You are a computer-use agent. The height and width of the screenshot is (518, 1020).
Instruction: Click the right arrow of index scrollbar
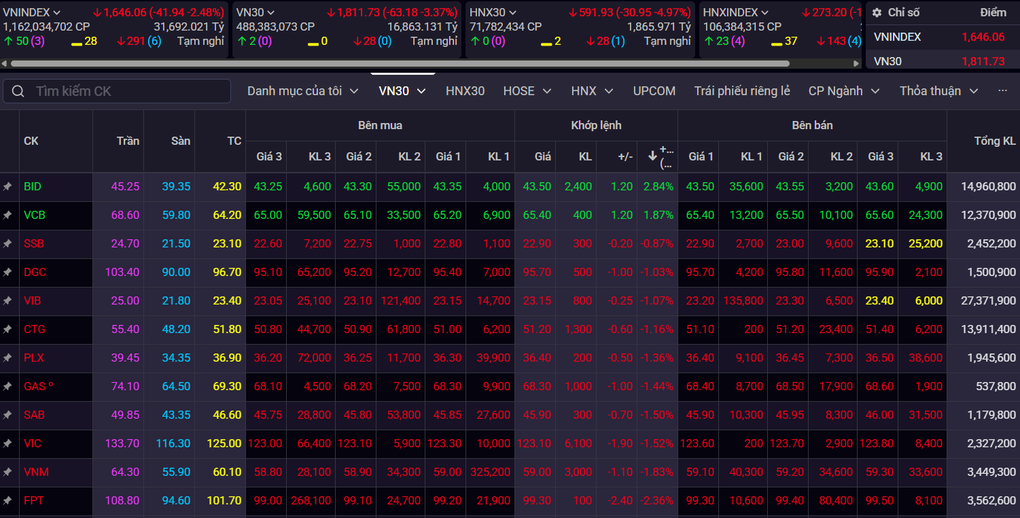click(856, 64)
